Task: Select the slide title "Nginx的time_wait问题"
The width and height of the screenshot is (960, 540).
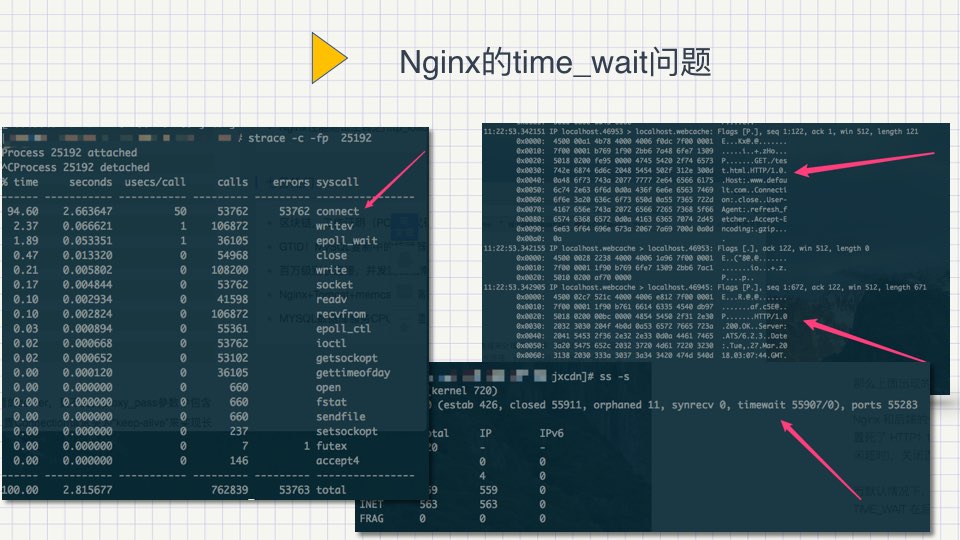Action: [x=555, y=62]
